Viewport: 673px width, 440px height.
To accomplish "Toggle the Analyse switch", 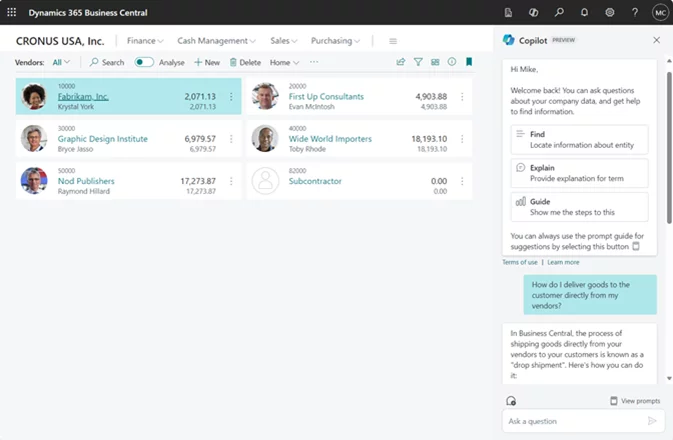I will tap(145, 62).
